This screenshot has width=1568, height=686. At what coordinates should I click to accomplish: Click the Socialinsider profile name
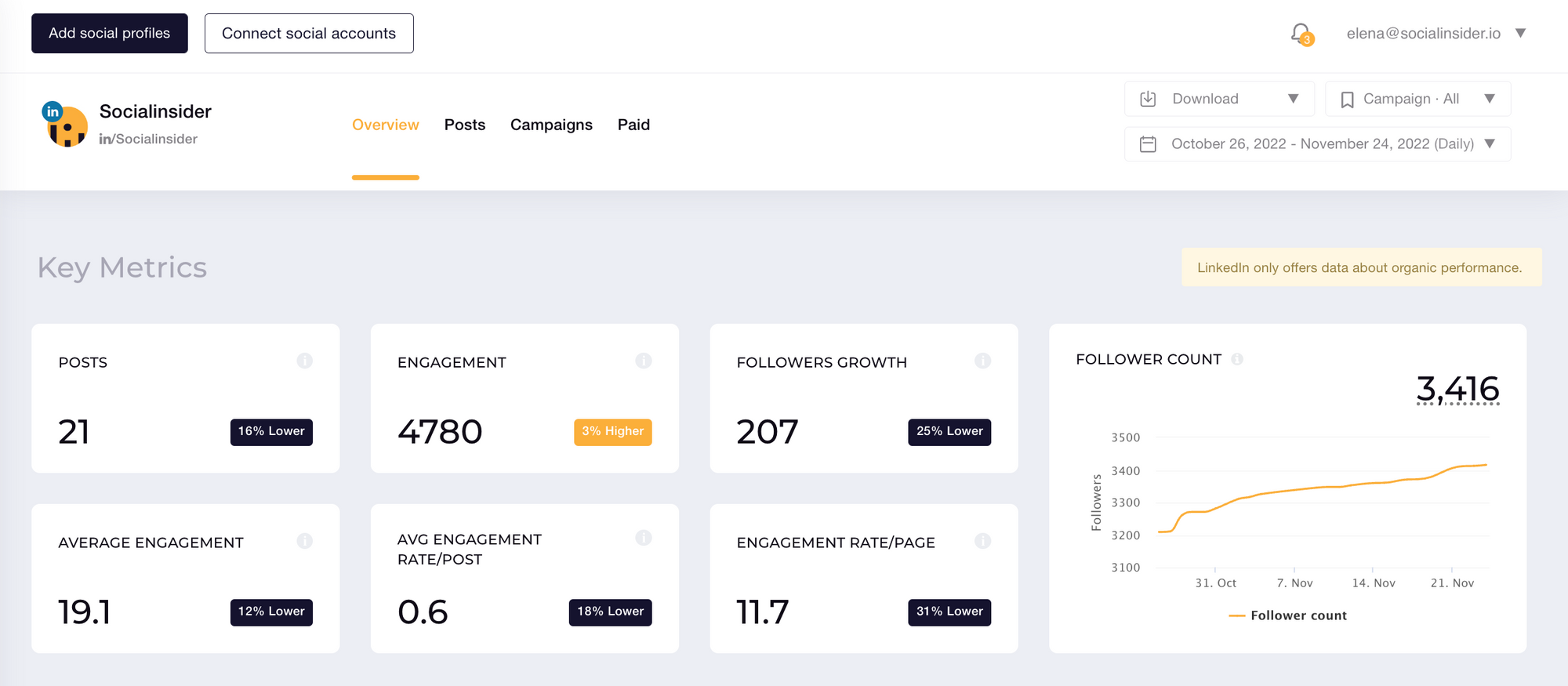click(155, 111)
